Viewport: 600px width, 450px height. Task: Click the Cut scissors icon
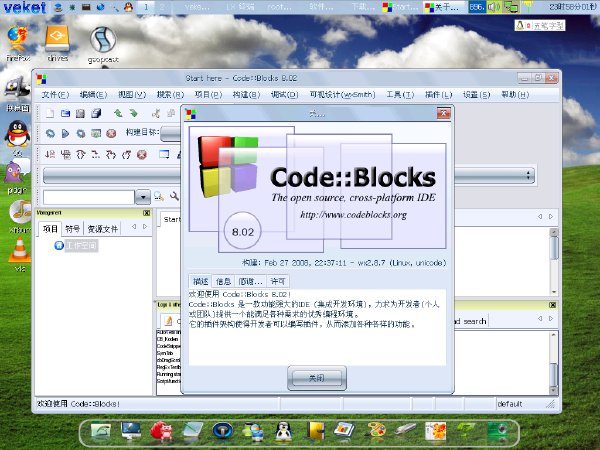156,113
